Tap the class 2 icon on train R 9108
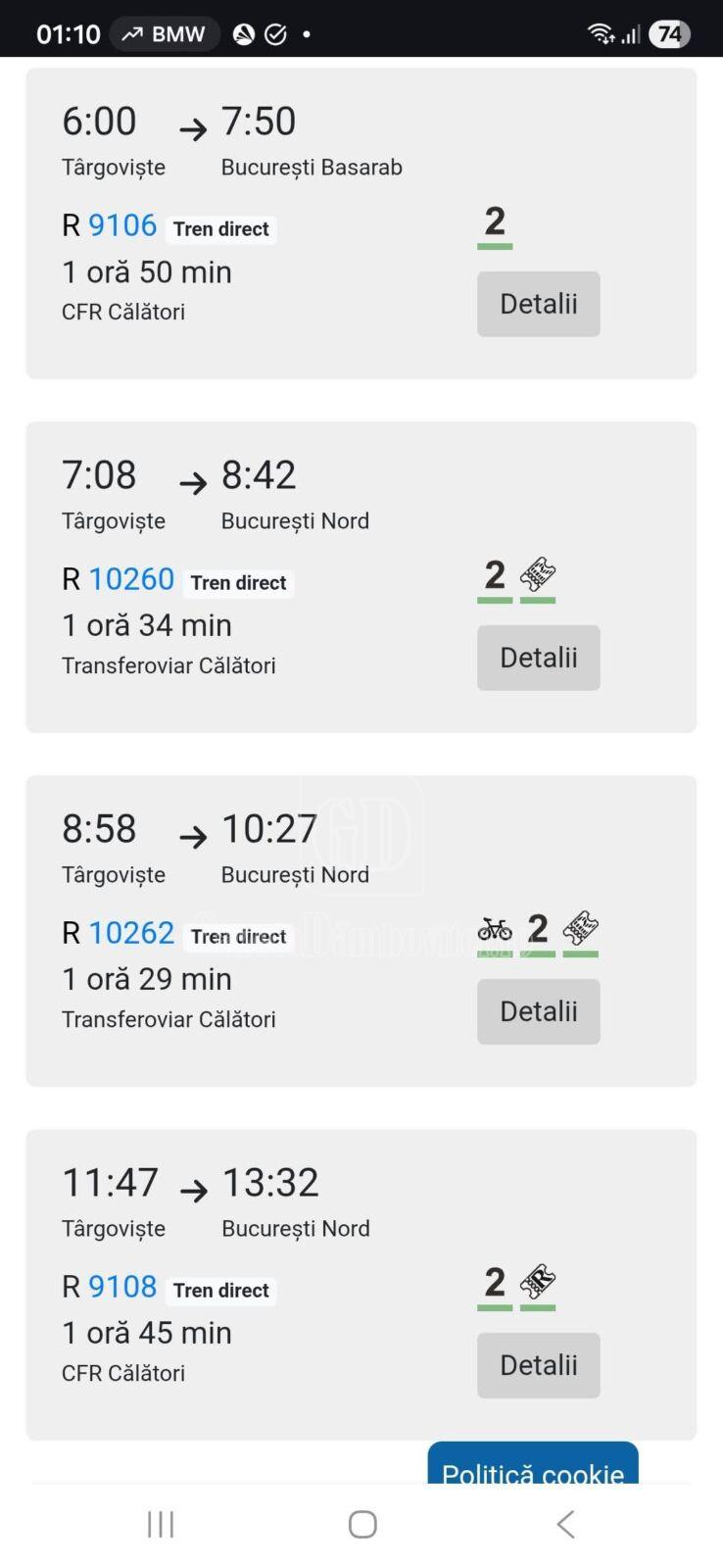 [495, 1283]
